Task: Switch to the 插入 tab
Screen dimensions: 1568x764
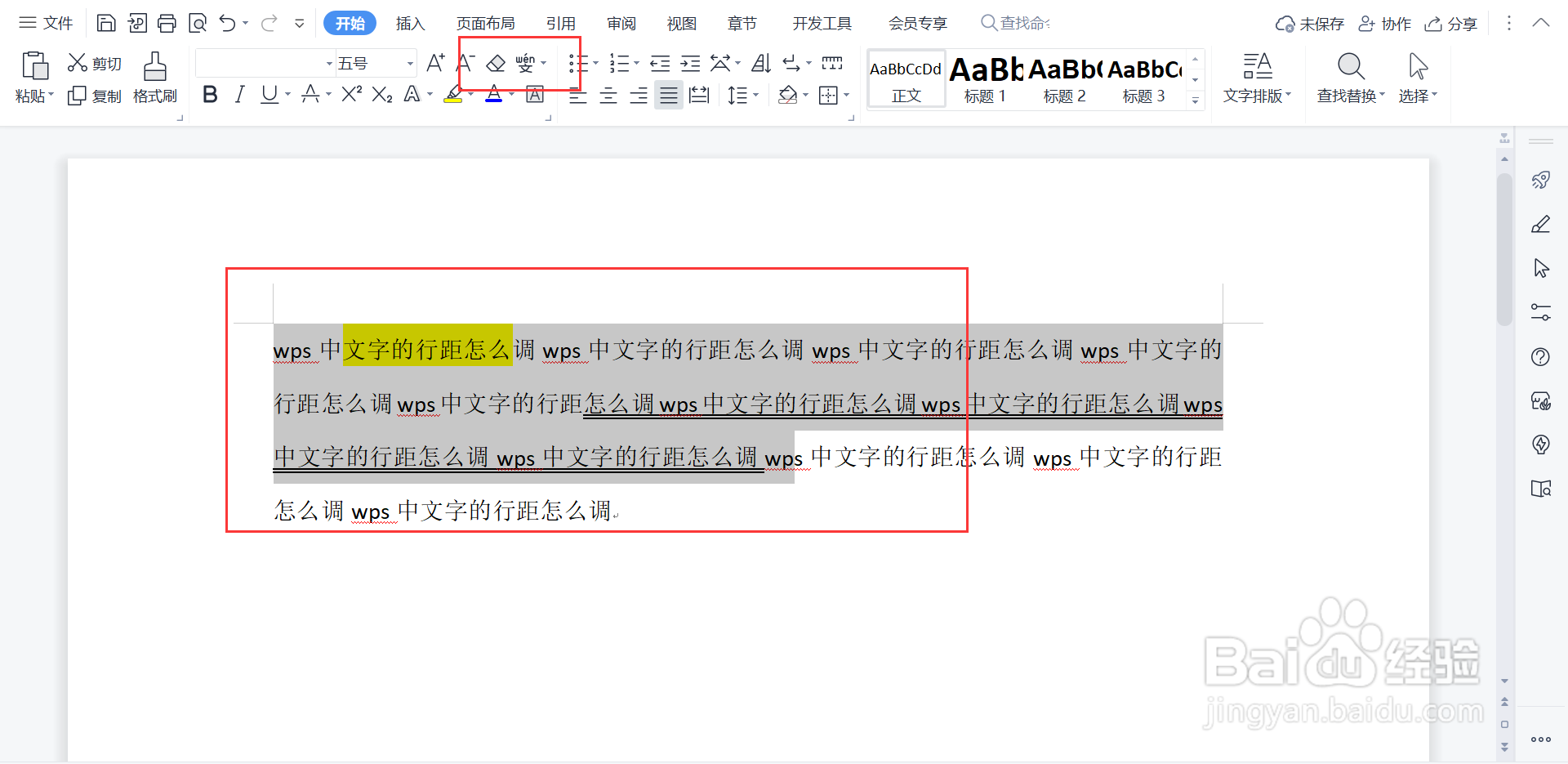Action: pyautogui.click(x=410, y=24)
